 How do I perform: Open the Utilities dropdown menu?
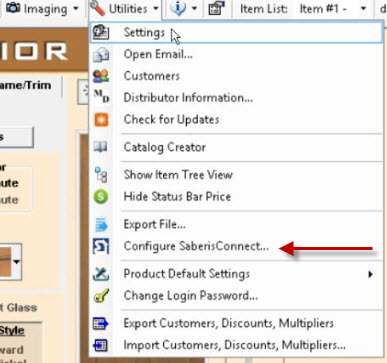(x=124, y=9)
